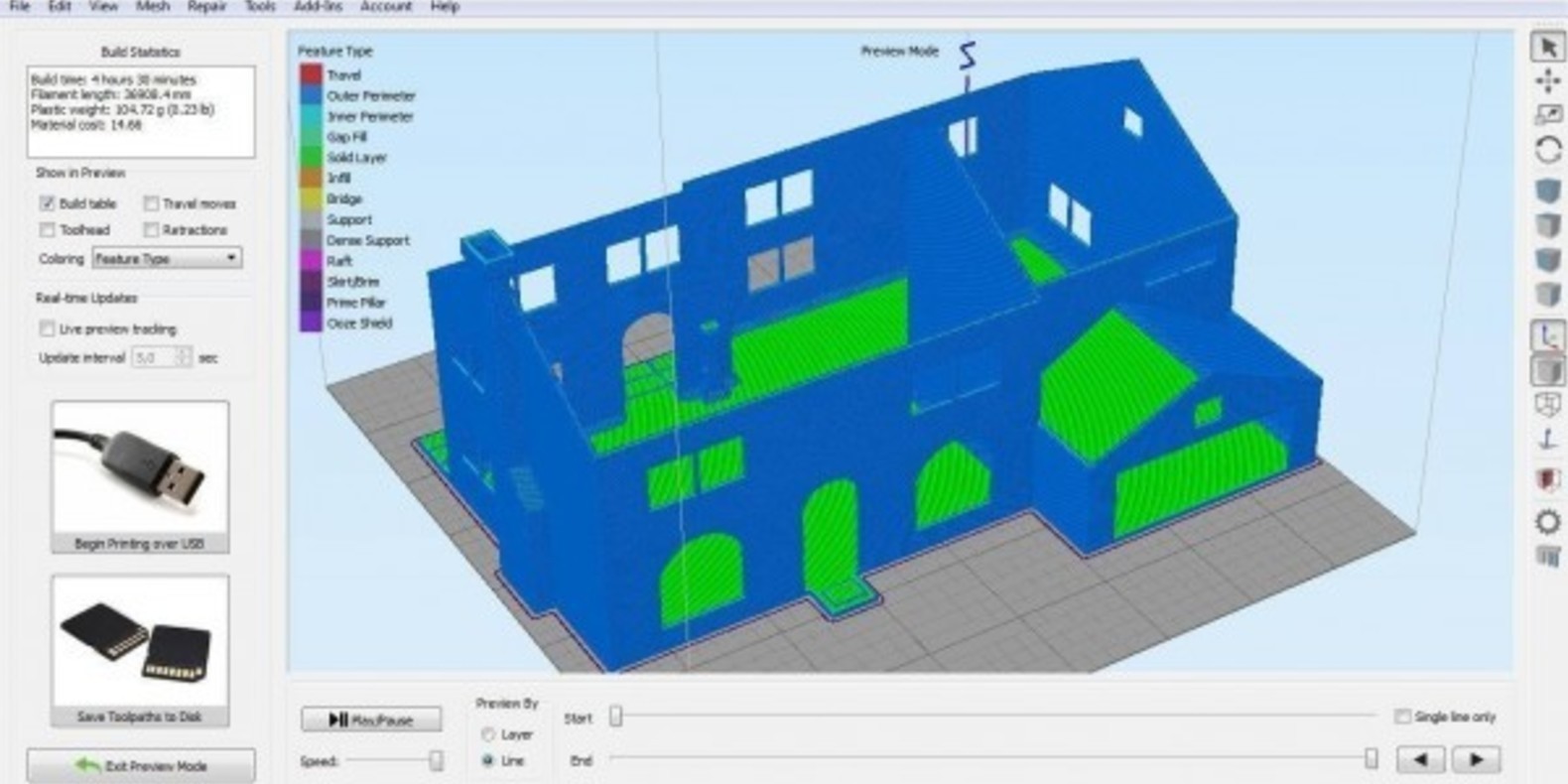Click Exit Preview Mode button
This screenshot has width=1568, height=784.
[141, 766]
